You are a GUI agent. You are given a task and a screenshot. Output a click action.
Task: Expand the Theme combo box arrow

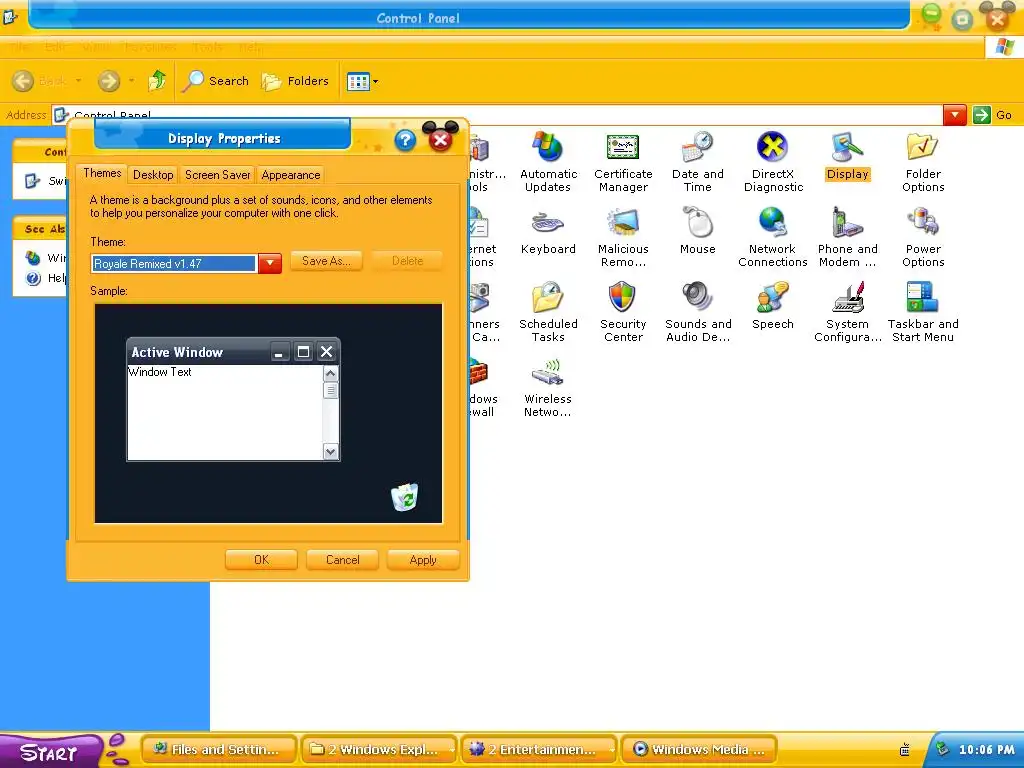(x=270, y=263)
